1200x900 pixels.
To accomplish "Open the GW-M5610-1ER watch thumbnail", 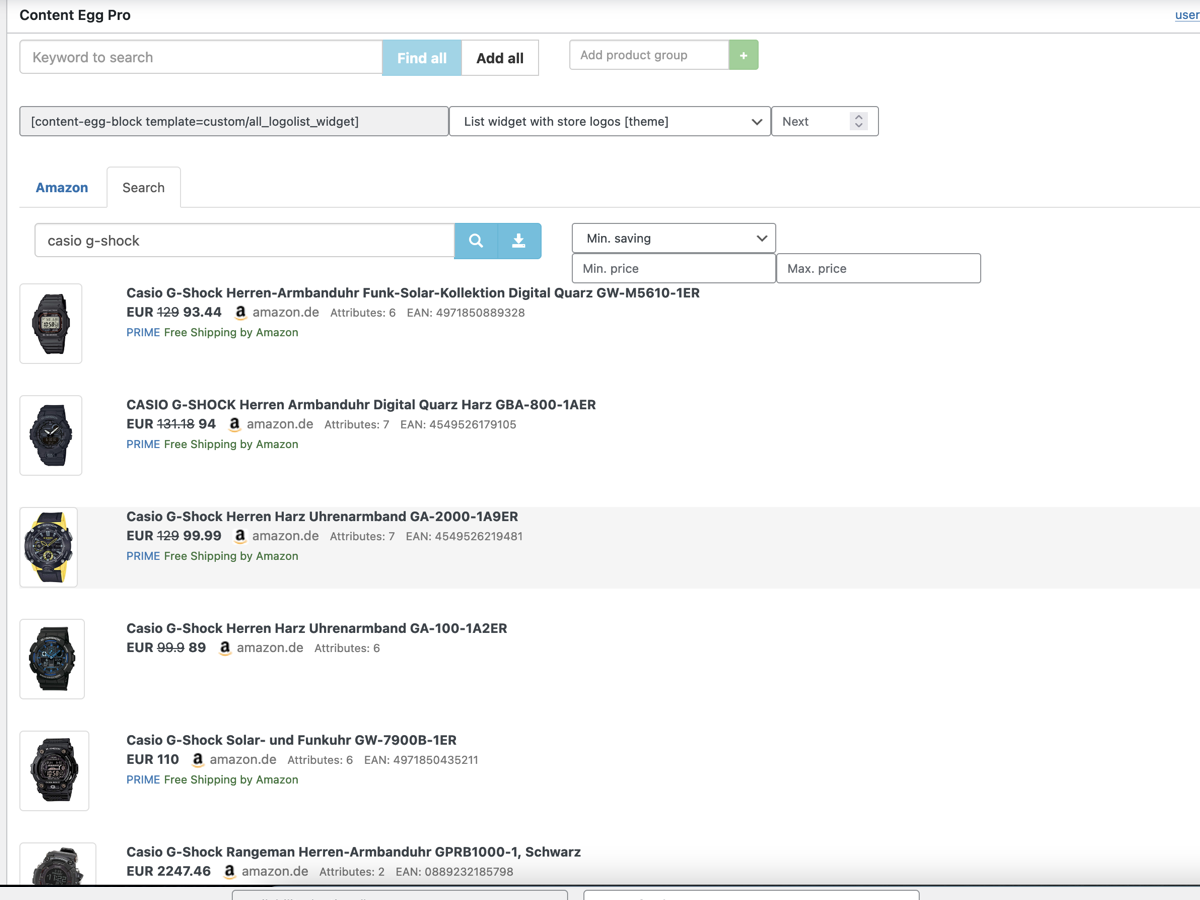I will [51, 323].
